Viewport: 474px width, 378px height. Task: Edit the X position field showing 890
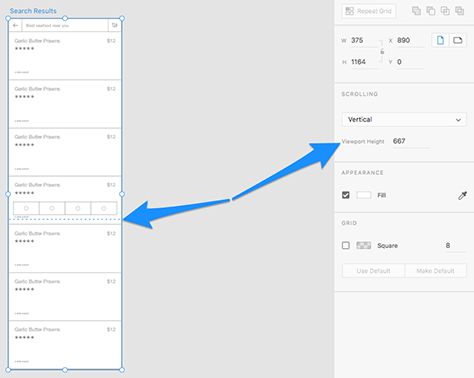(410, 41)
